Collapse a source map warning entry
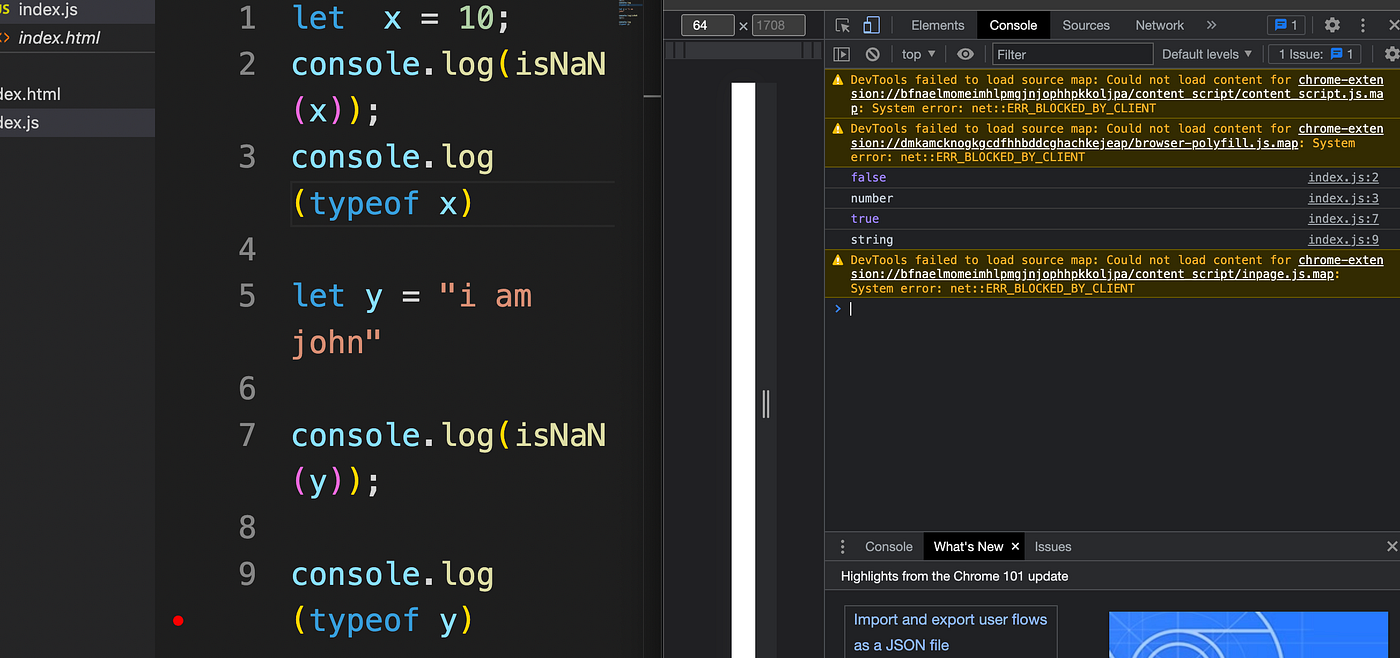This screenshot has height=658, width=1400. 837,79
